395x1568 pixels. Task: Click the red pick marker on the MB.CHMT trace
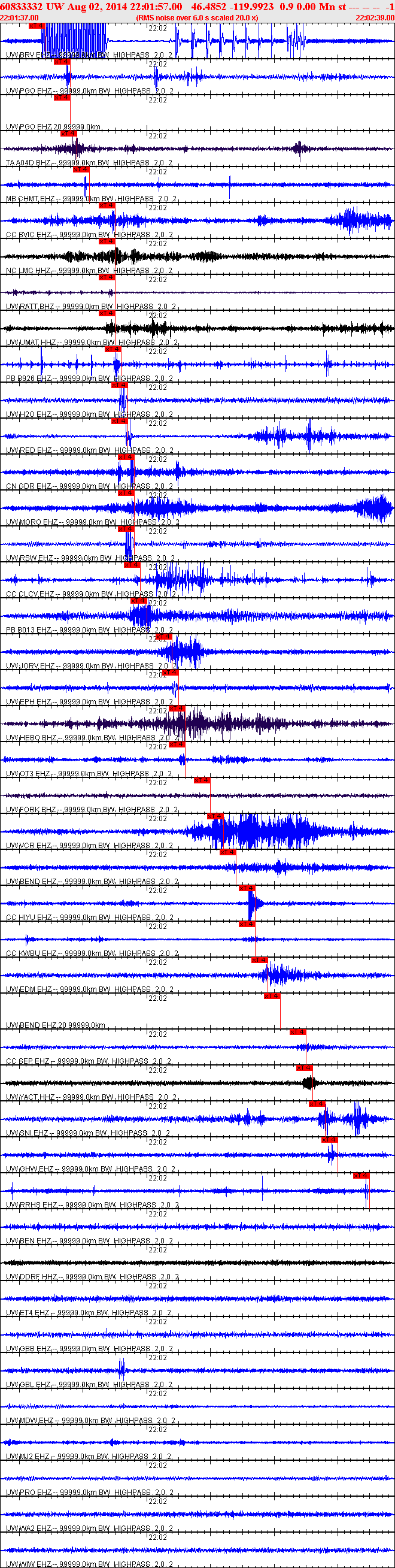tap(81, 170)
